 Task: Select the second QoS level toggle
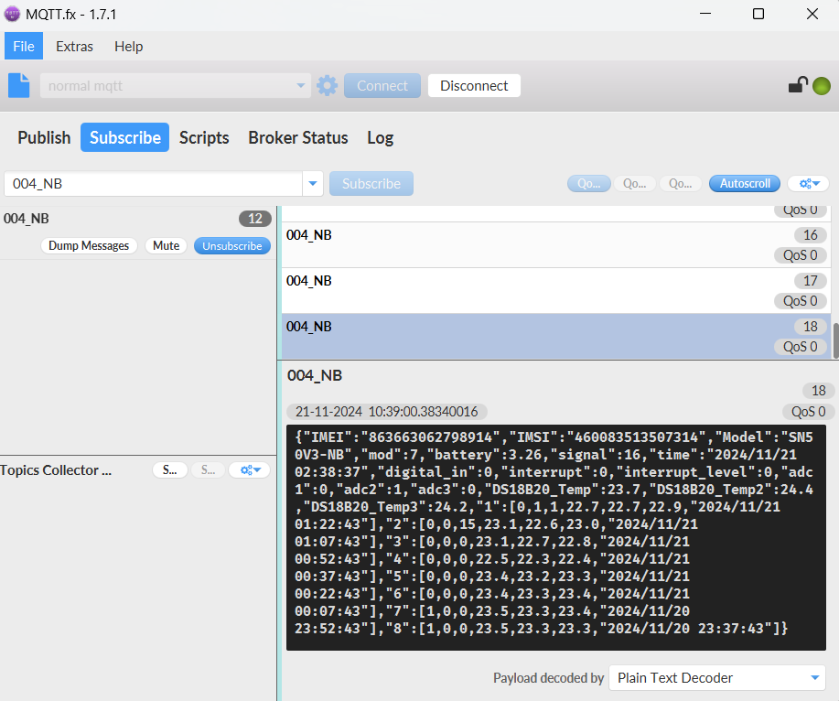(x=635, y=184)
